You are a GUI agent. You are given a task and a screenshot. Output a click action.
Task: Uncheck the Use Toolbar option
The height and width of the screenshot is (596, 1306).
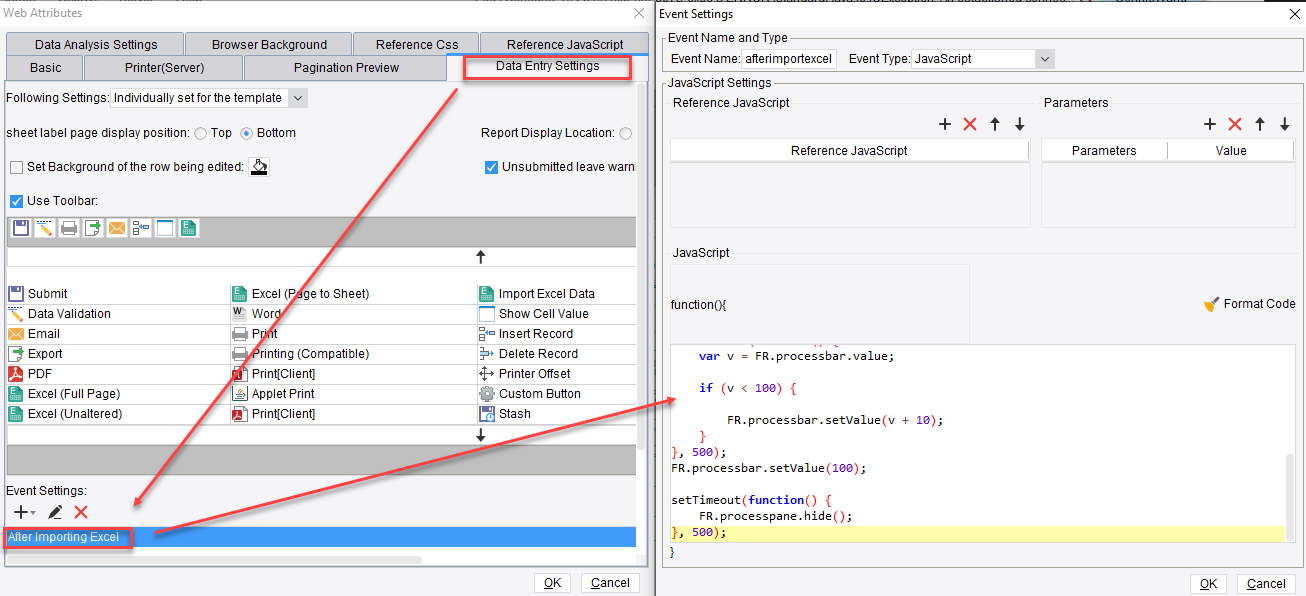[x=16, y=201]
